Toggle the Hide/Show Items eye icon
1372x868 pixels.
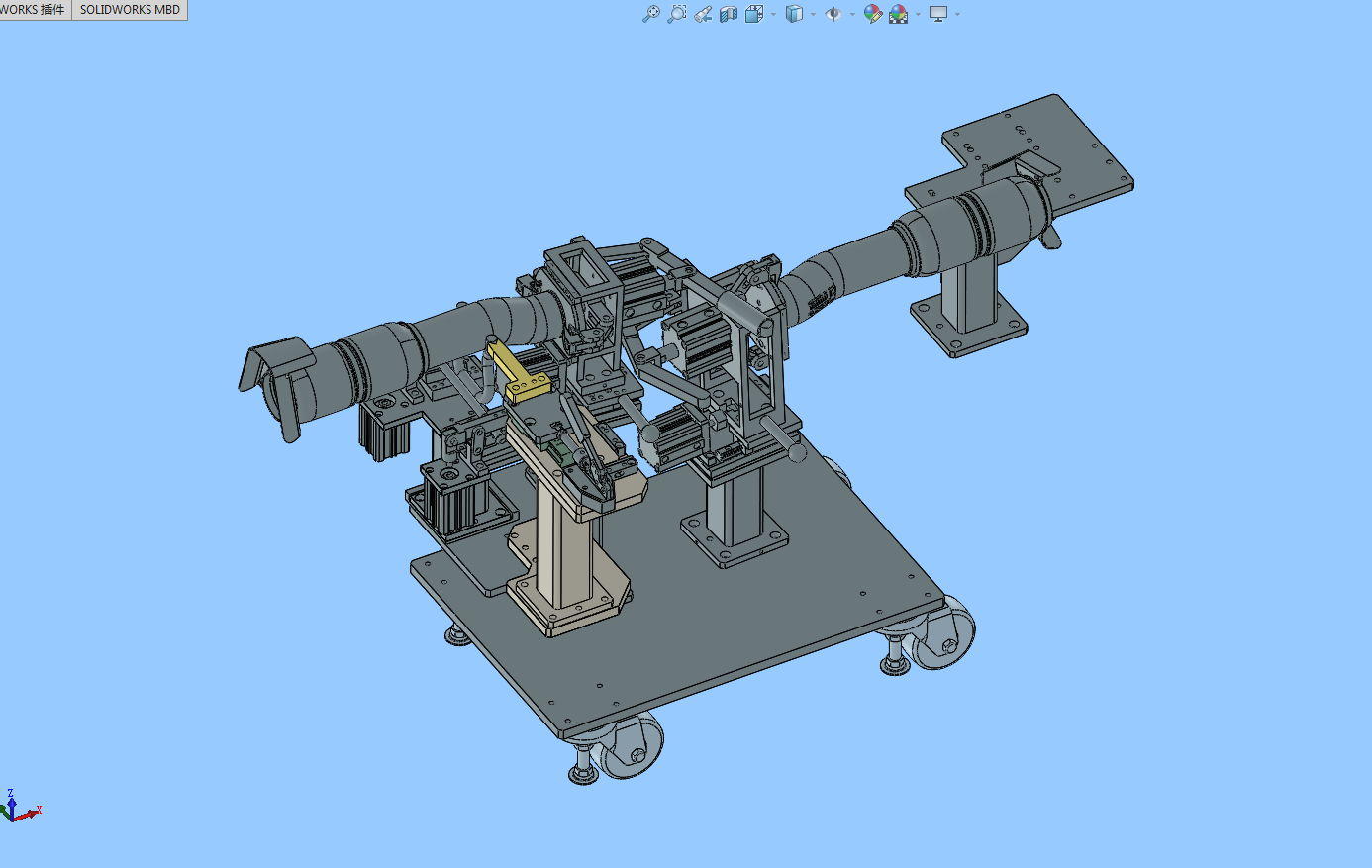click(833, 14)
